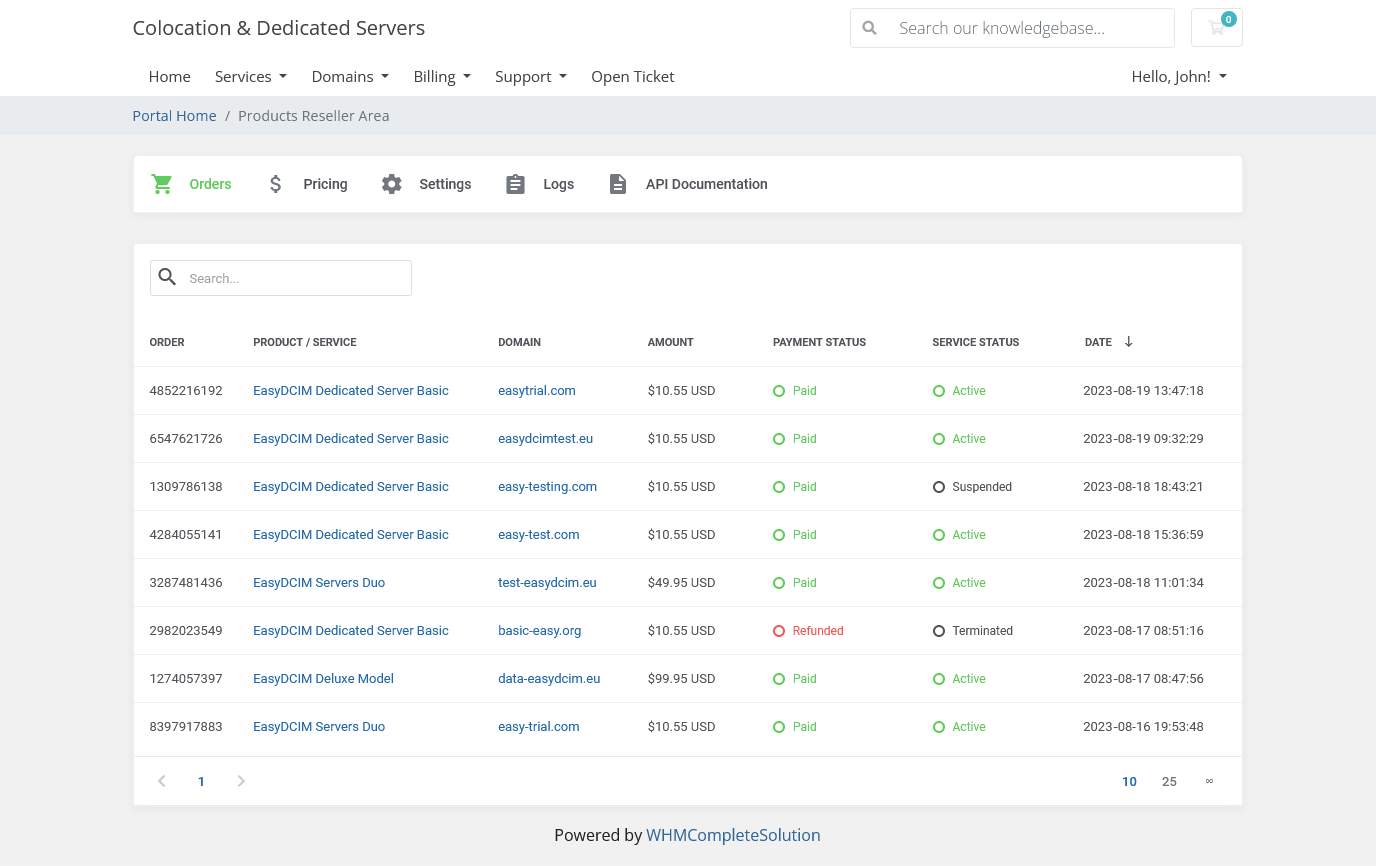Sort by Payment Status column header

[819, 342]
